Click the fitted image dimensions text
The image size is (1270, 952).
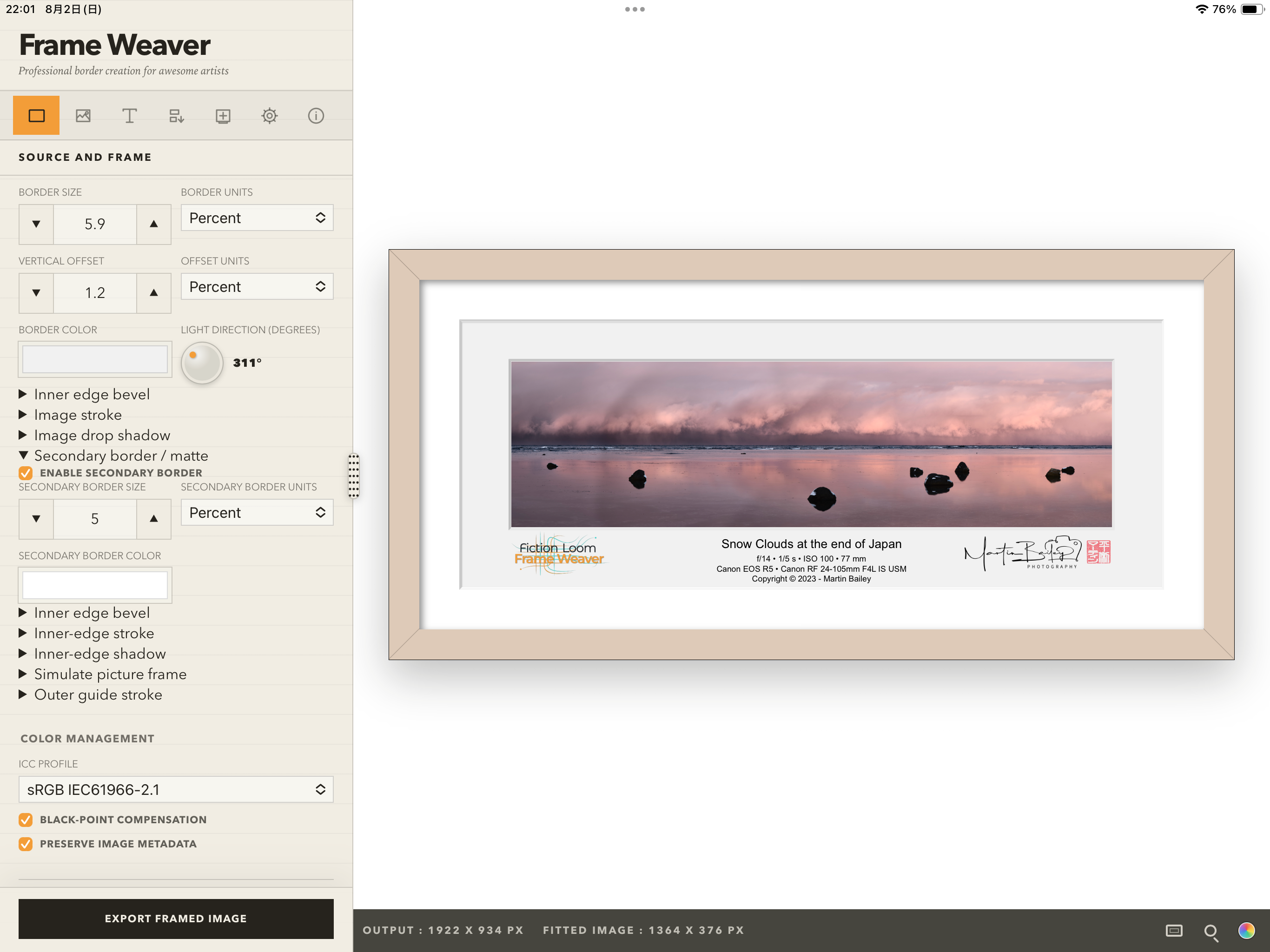(644, 930)
